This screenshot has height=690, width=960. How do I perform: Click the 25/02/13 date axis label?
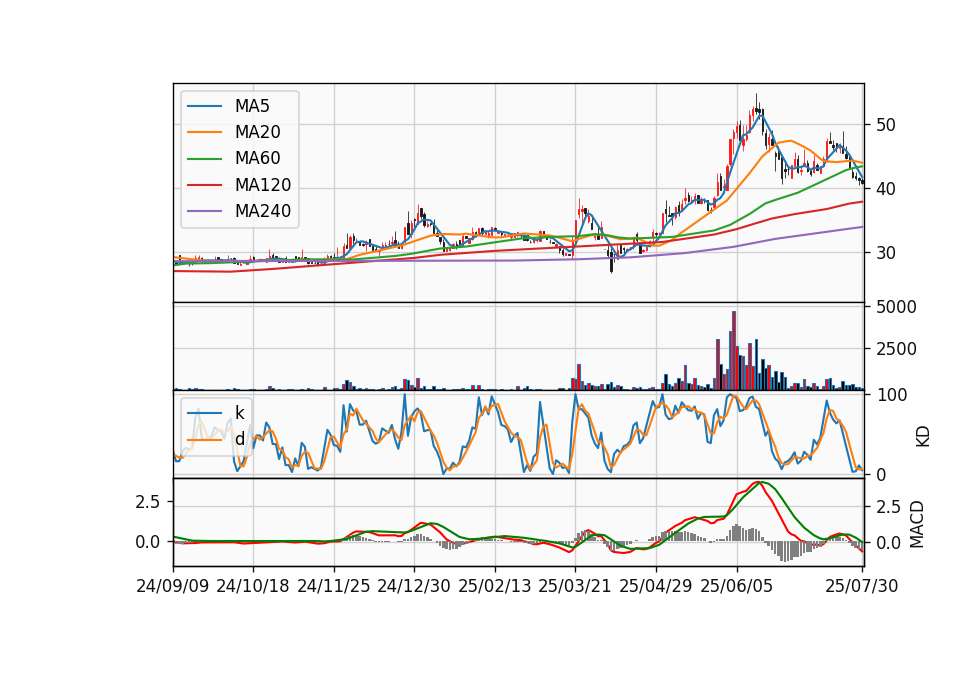coord(495,586)
